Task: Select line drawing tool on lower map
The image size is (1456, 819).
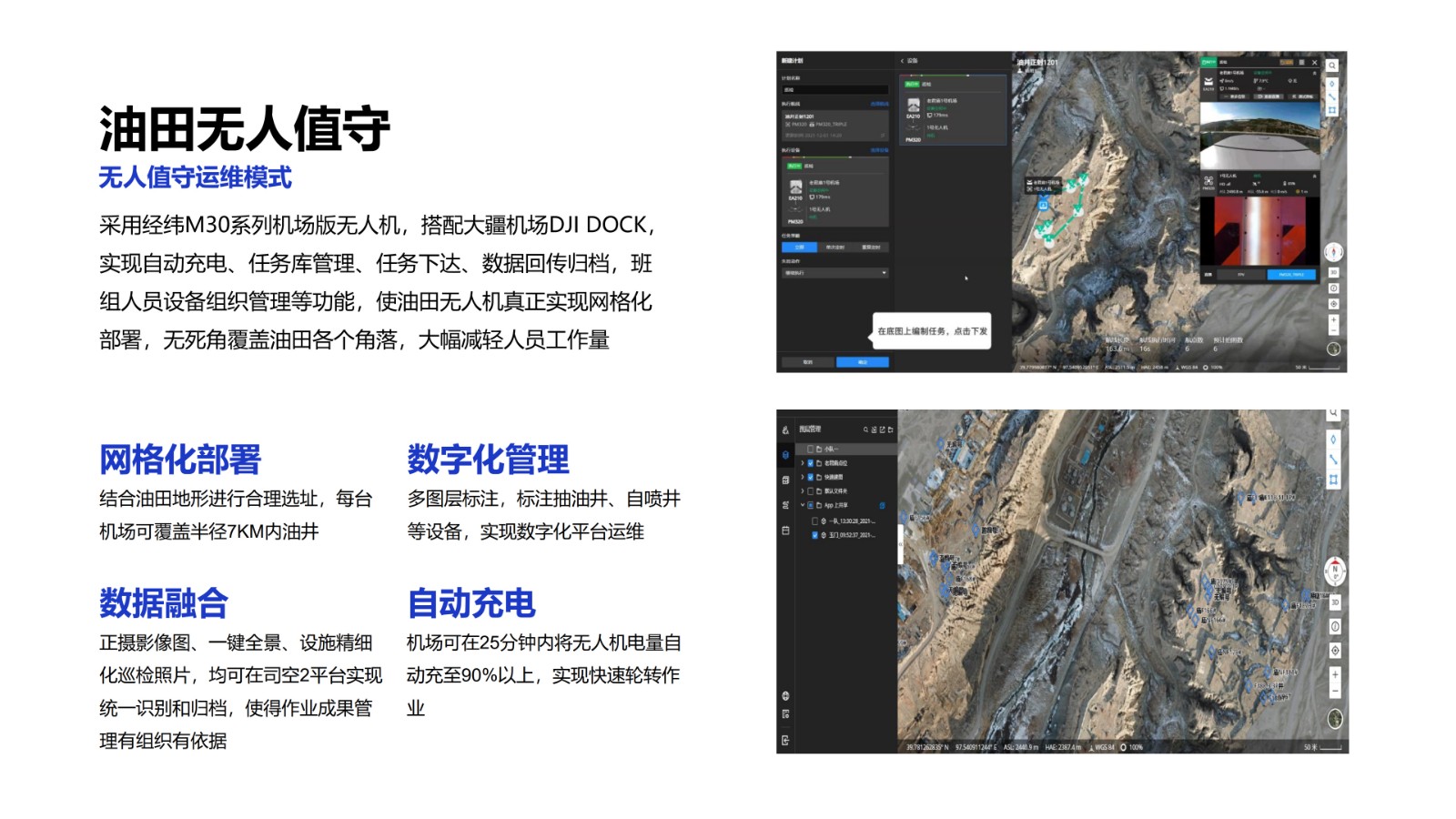Action: coord(1333,460)
